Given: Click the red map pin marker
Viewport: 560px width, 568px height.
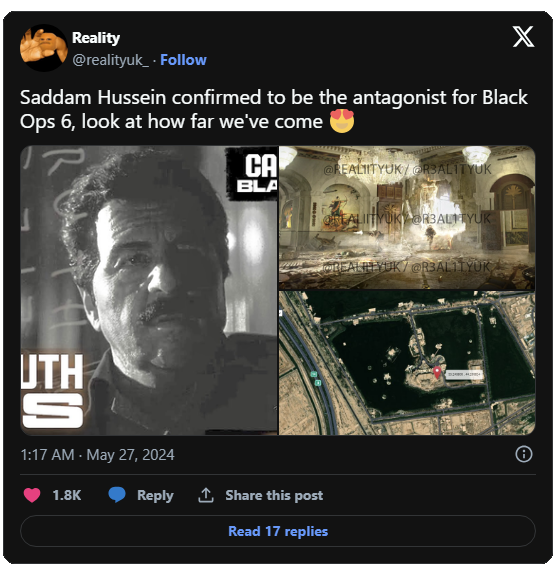Looking at the screenshot, I should coord(437,372).
